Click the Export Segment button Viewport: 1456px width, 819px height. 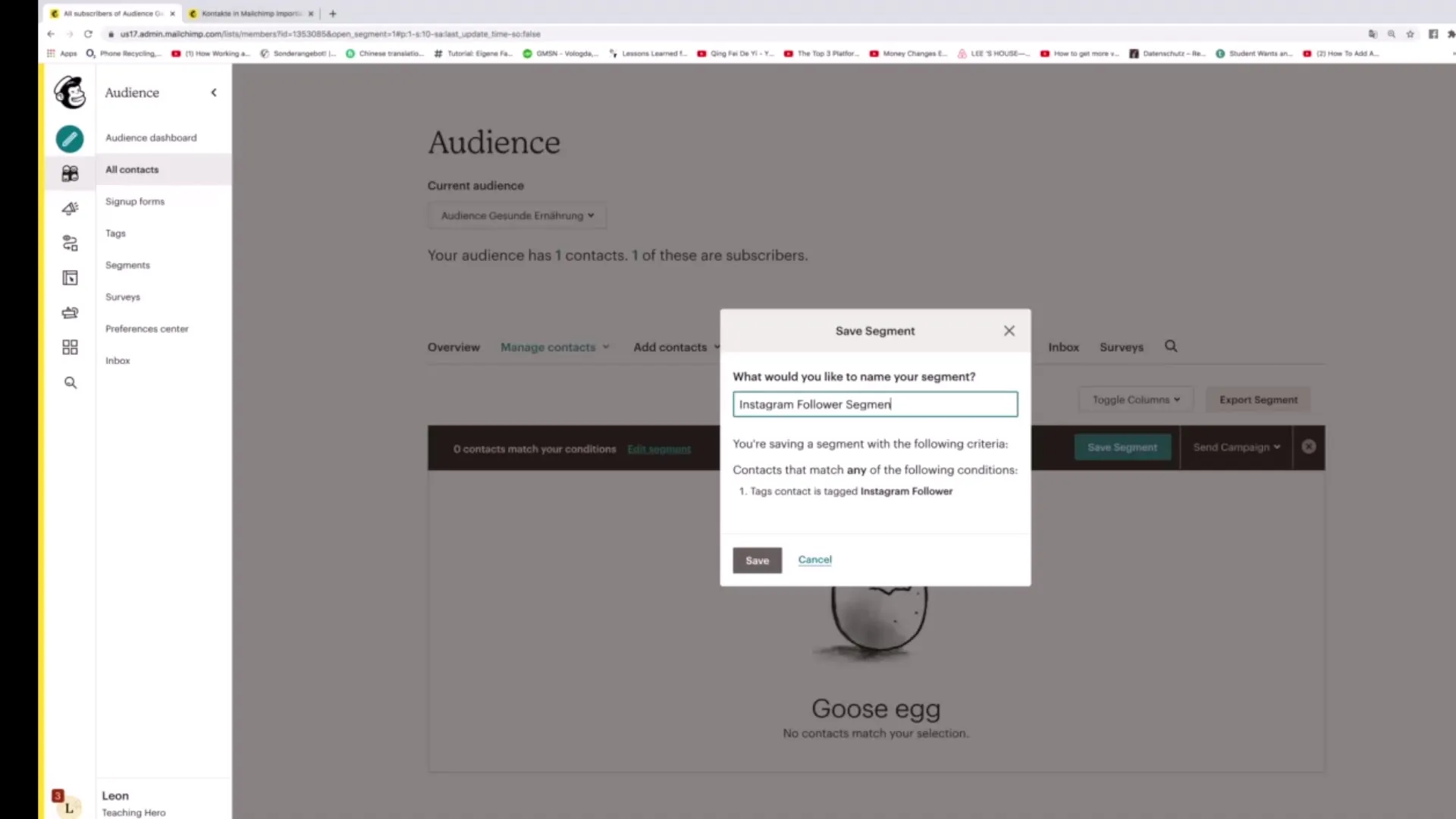[x=1258, y=400]
